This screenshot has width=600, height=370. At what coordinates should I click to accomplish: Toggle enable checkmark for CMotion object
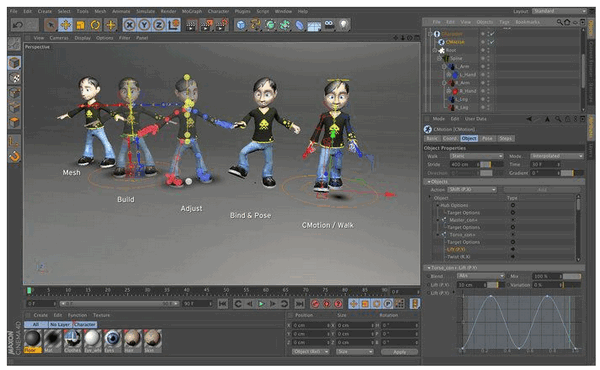tap(492, 42)
